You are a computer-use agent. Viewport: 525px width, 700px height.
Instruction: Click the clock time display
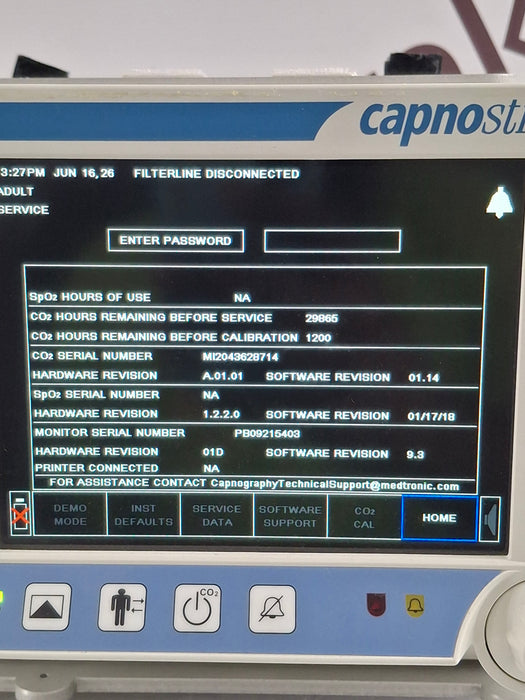click(x=22, y=173)
